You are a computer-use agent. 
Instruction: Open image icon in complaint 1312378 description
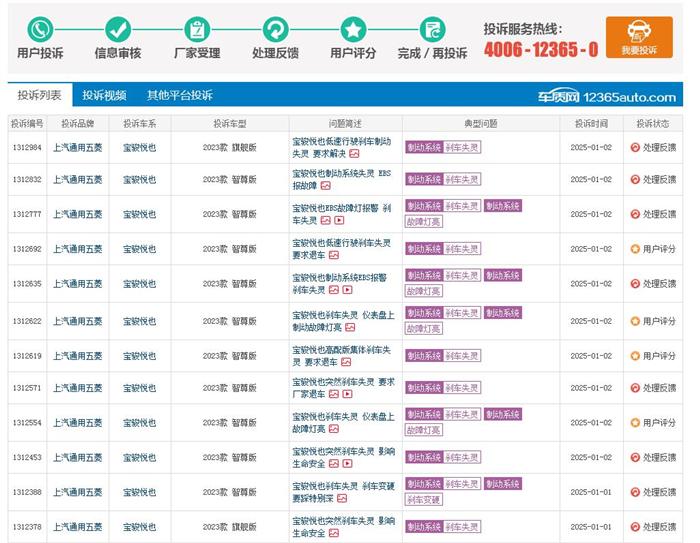click(334, 533)
